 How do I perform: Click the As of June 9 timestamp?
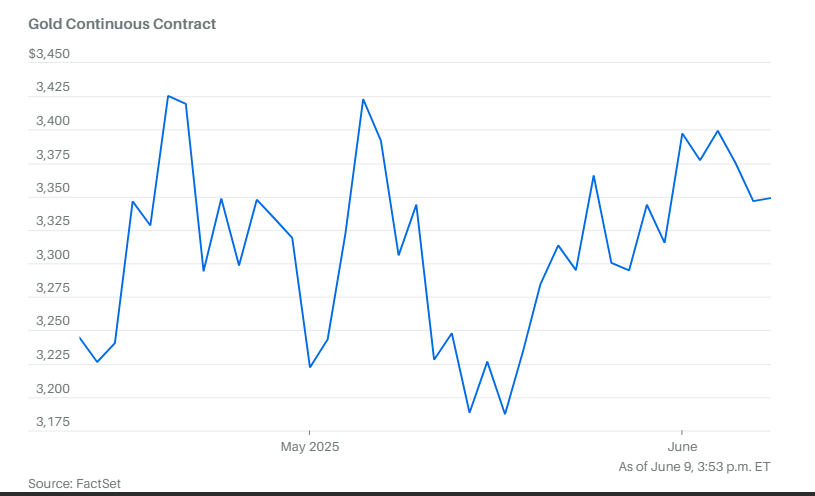point(694,466)
